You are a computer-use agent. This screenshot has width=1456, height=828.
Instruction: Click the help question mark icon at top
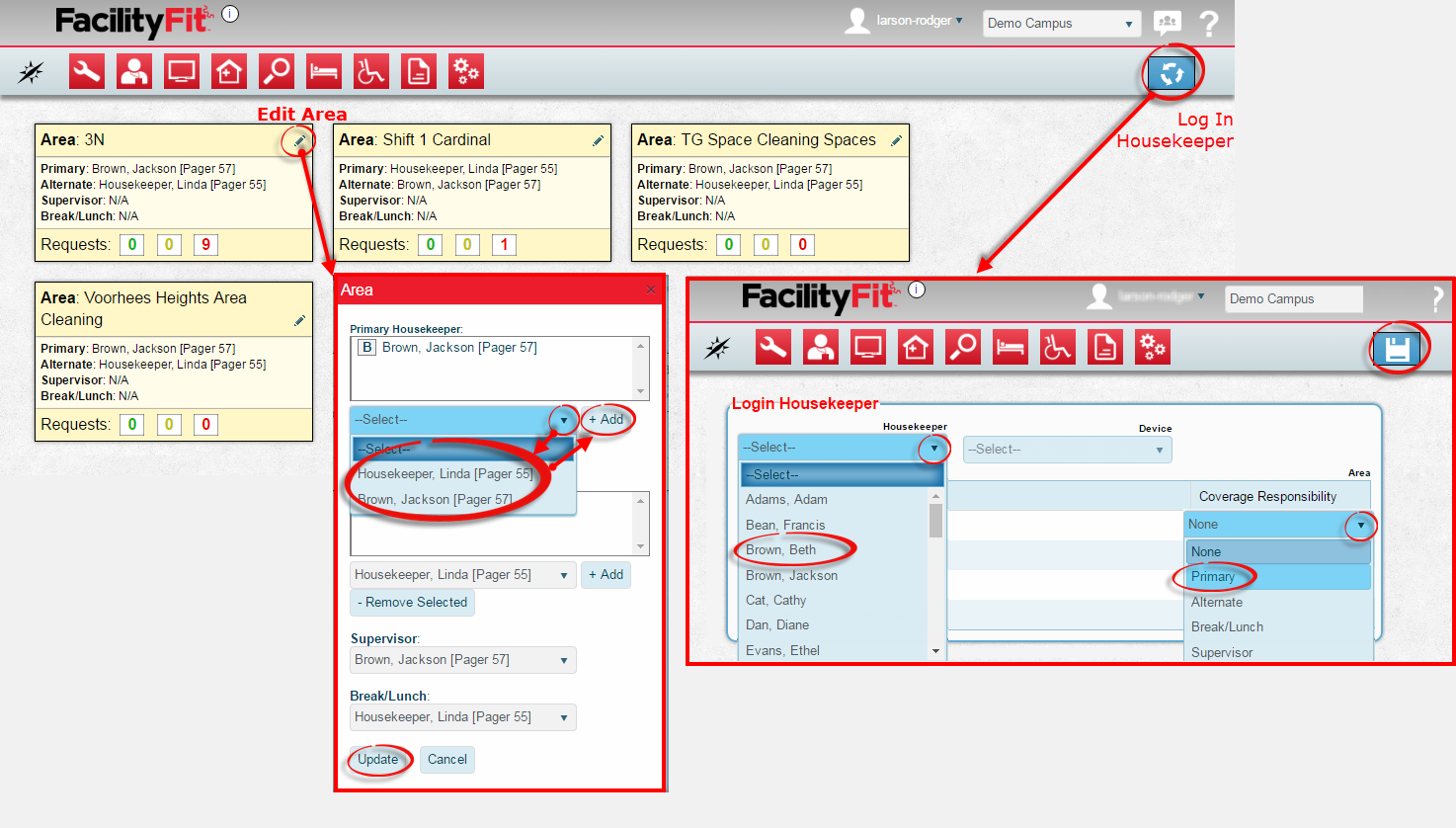point(1208,23)
